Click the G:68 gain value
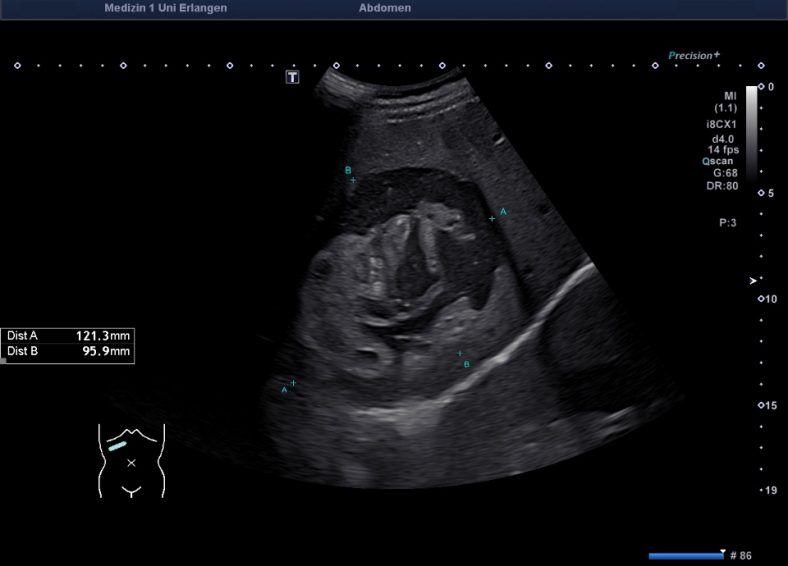Image resolution: width=788 pixels, height=566 pixels. click(x=725, y=173)
